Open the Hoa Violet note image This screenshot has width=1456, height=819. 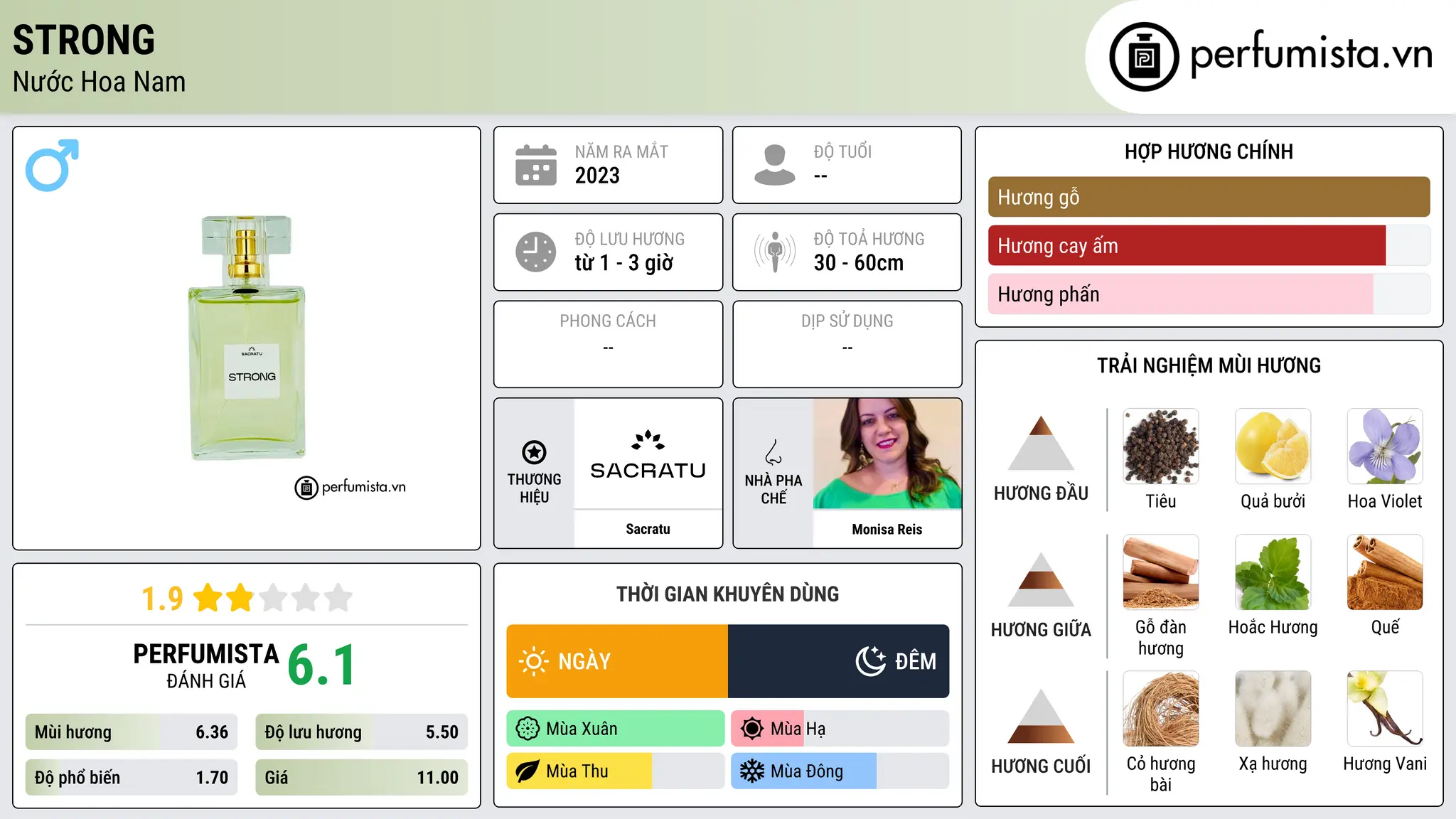coord(1385,446)
